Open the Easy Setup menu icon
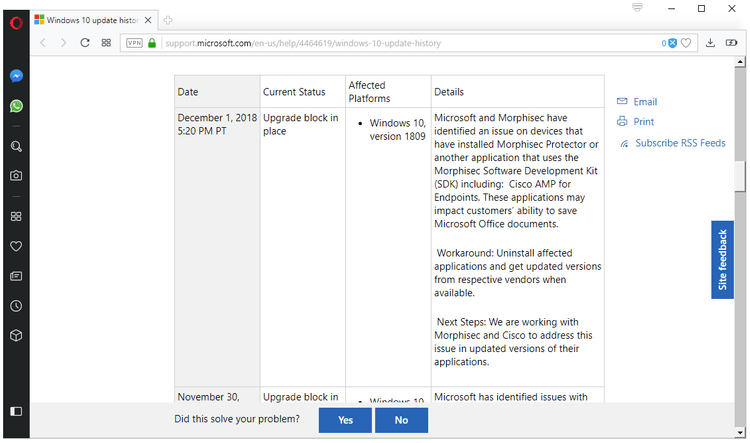This screenshot has height=443, width=750. coord(637,8)
